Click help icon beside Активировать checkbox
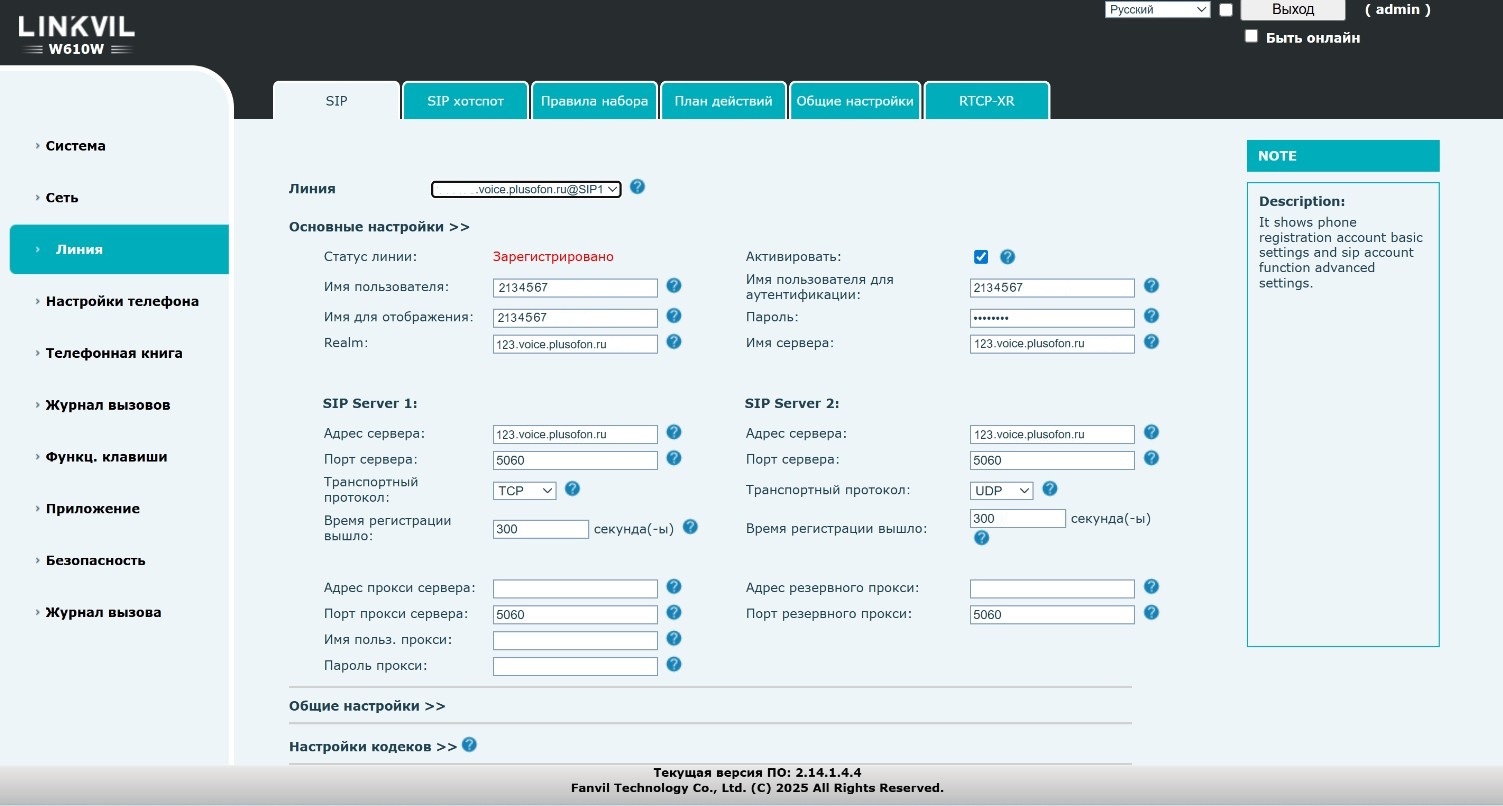The height and width of the screenshot is (806, 1503). (1007, 257)
